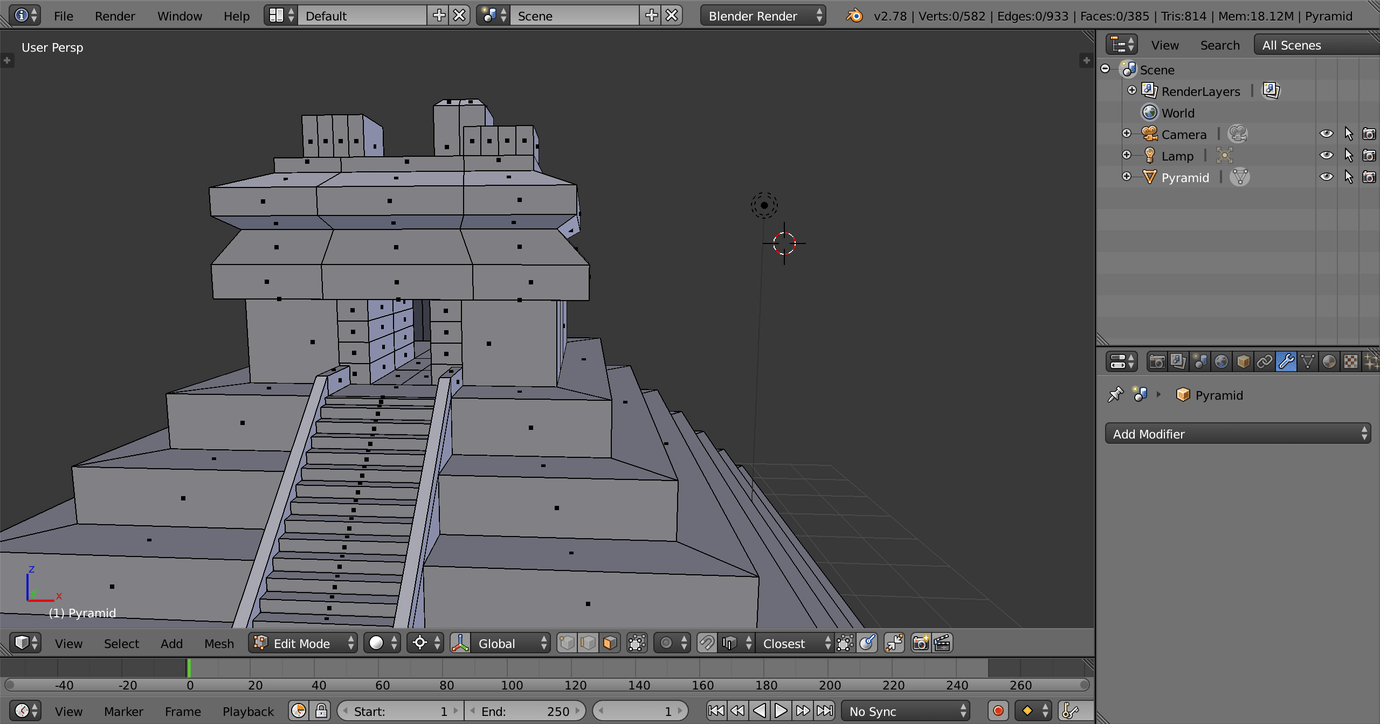Click the record keyframe button
Image resolution: width=1380 pixels, height=724 pixels.
pos(997,711)
